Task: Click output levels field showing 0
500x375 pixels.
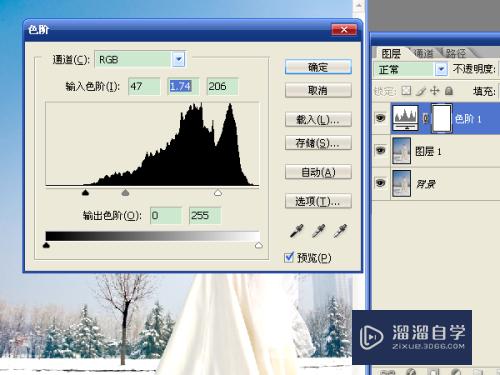Action: (166, 215)
